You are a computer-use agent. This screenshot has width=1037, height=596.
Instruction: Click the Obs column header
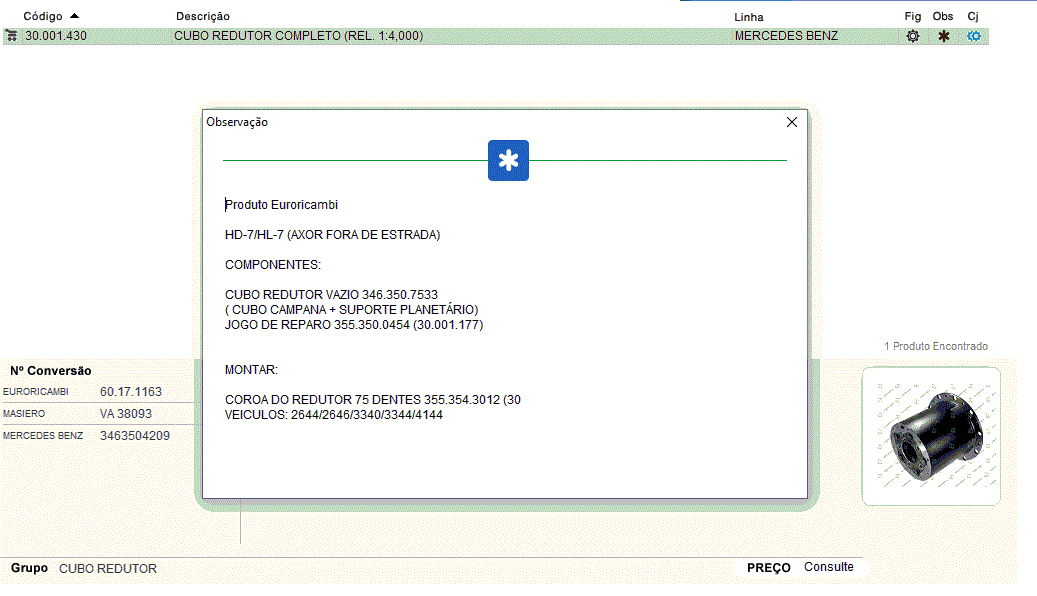pyautogui.click(x=942, y=16)
